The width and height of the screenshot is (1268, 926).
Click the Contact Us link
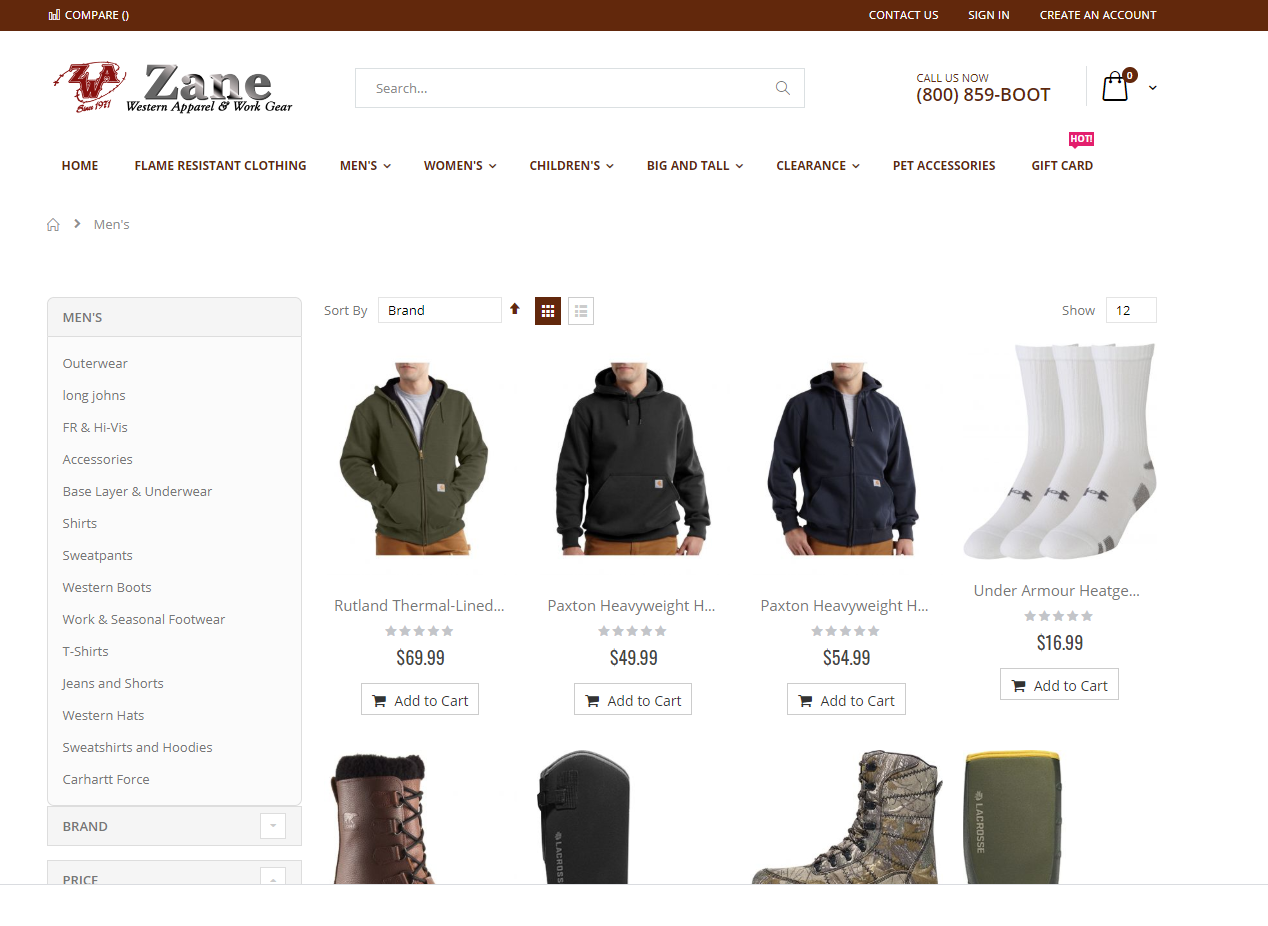click(x=903, y=15)
